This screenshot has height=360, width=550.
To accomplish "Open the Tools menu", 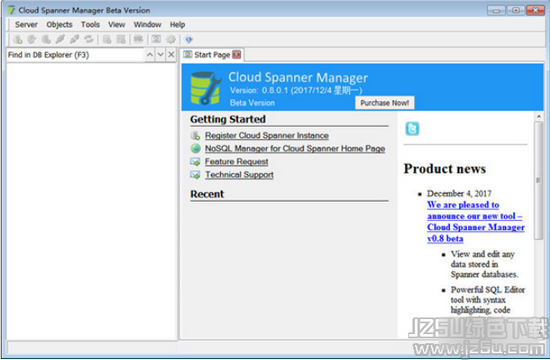I will (x=90, y=25).
